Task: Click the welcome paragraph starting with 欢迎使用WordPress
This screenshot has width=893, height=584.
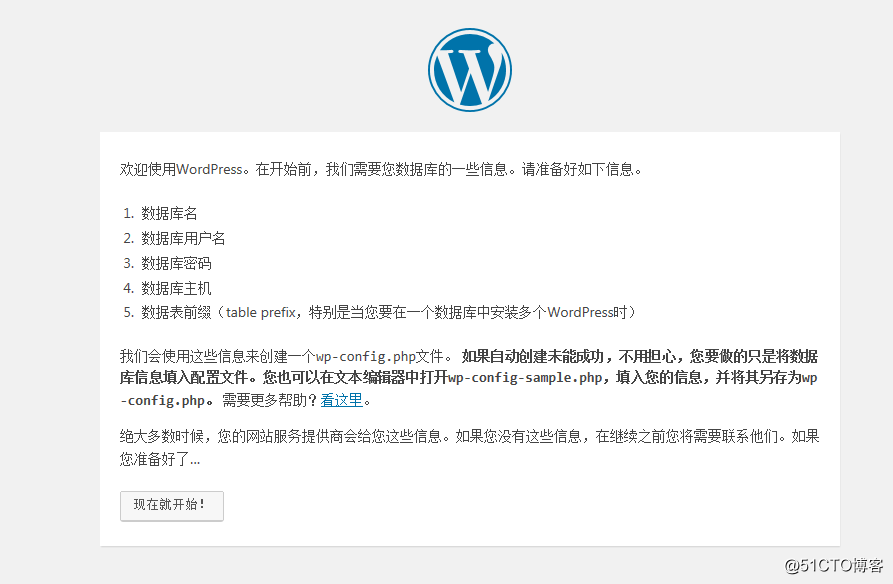Action: 400,169
